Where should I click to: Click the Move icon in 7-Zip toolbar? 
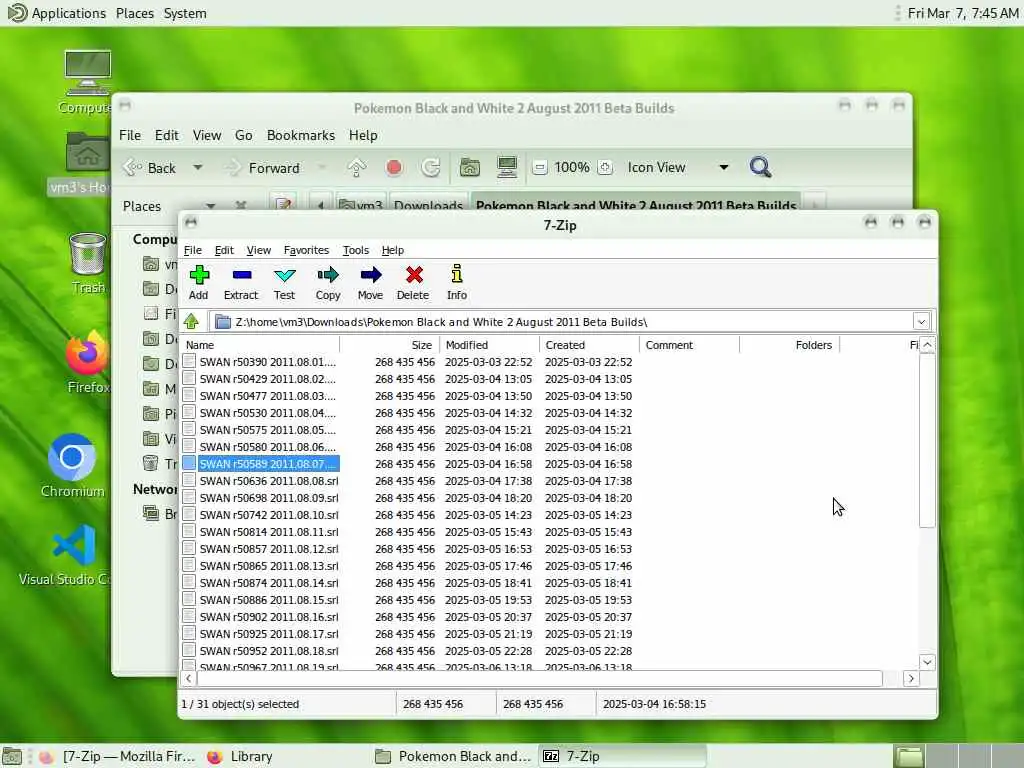tap(370, 275)
